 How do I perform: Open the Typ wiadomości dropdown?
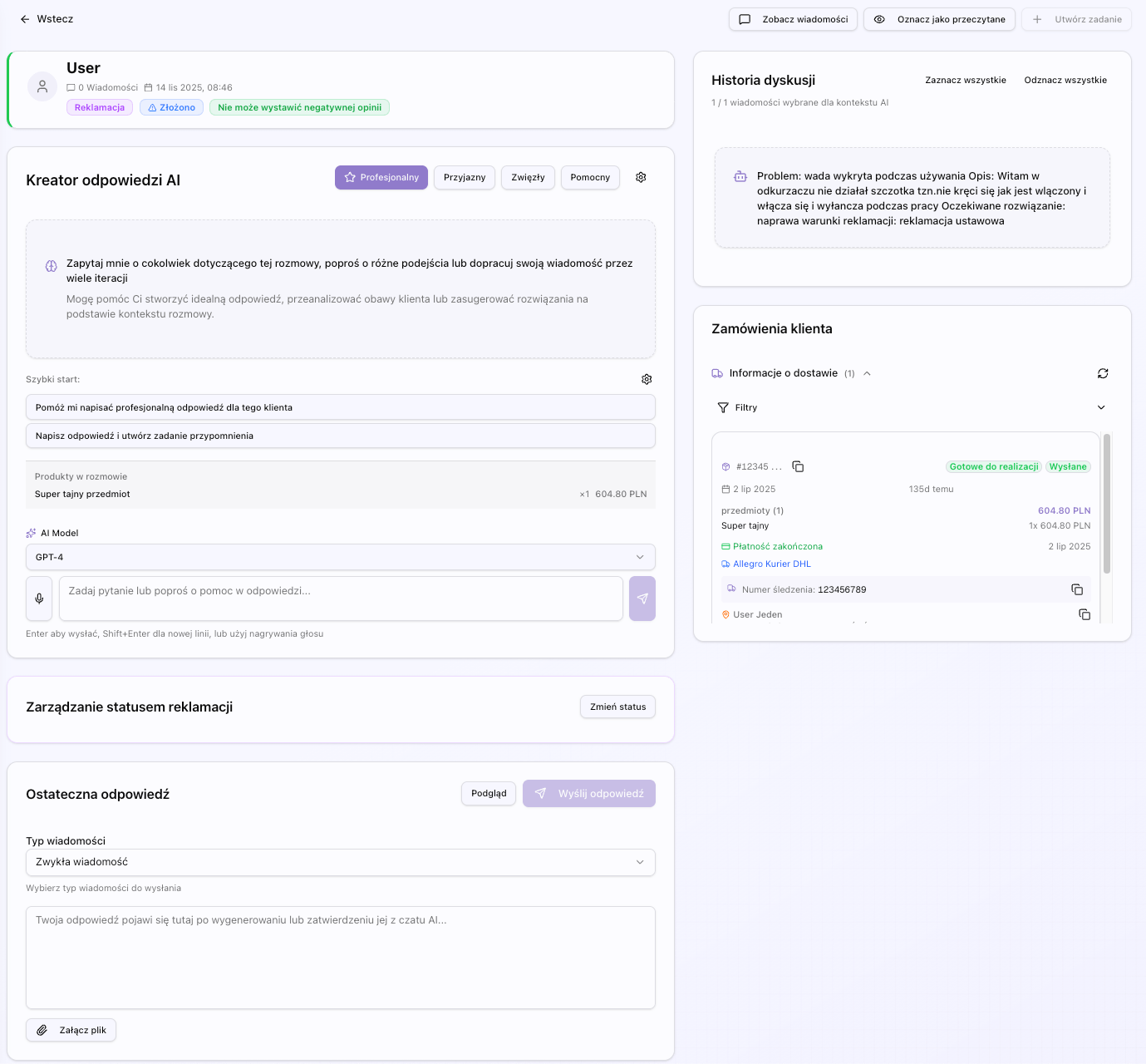point(340,862)
